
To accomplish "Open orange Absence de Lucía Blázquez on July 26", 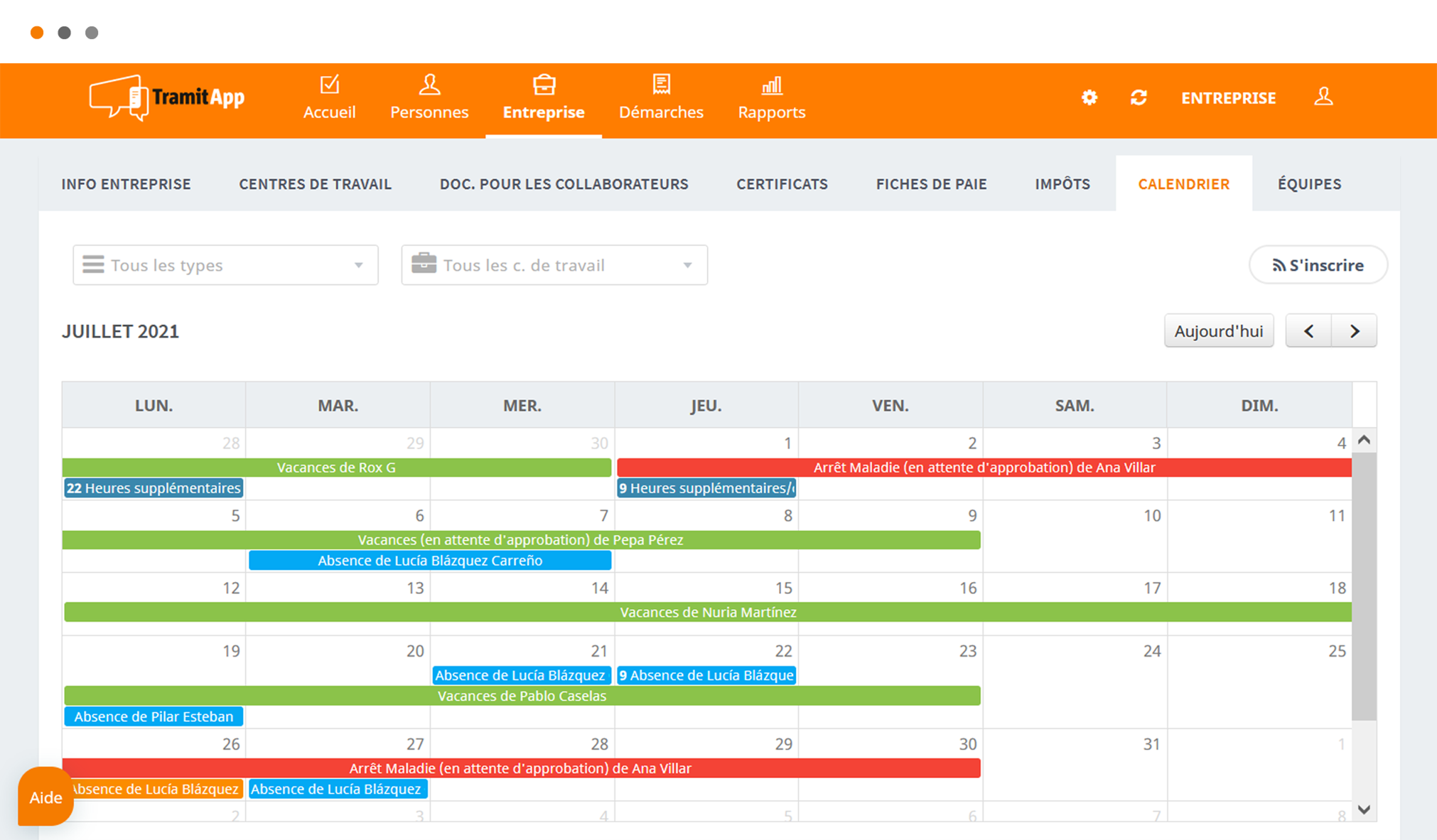I will [156, 789].
